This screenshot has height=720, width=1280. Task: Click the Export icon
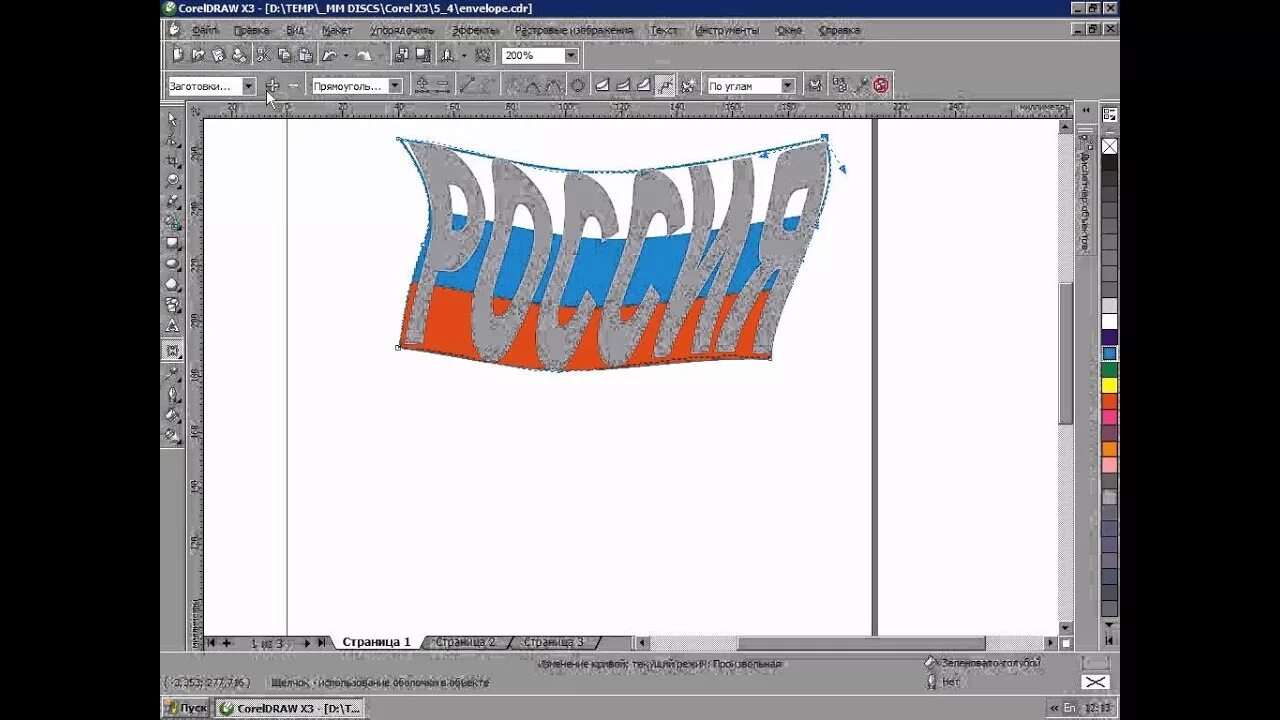coord(422,55)
